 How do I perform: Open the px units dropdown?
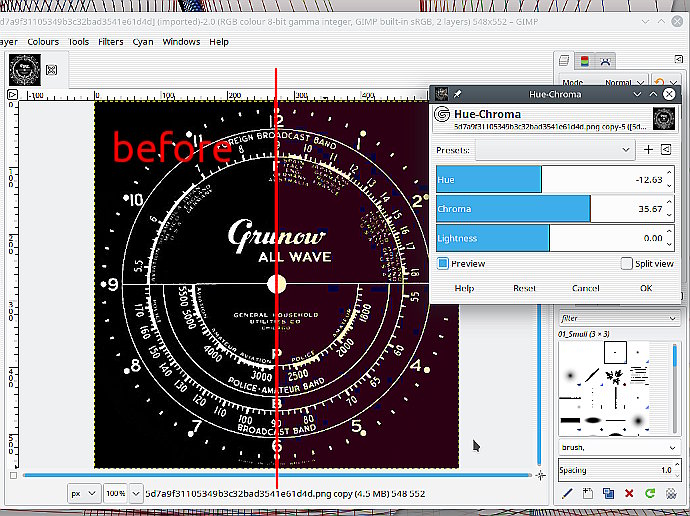(84, 494)
